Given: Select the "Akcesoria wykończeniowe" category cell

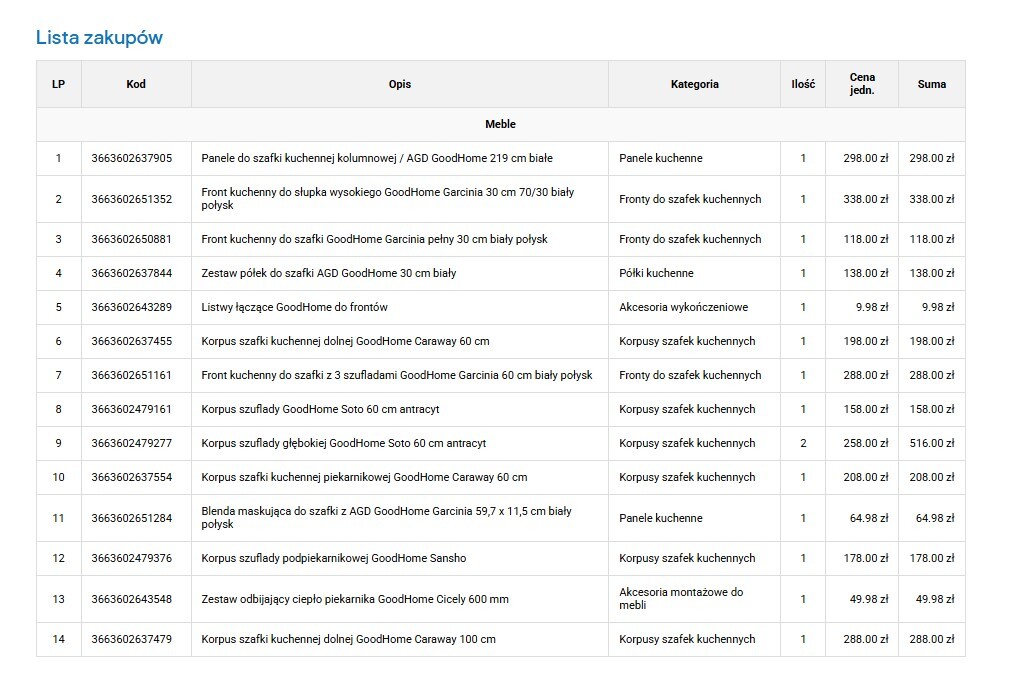Looking at the screenshot, I should [683, 307].
